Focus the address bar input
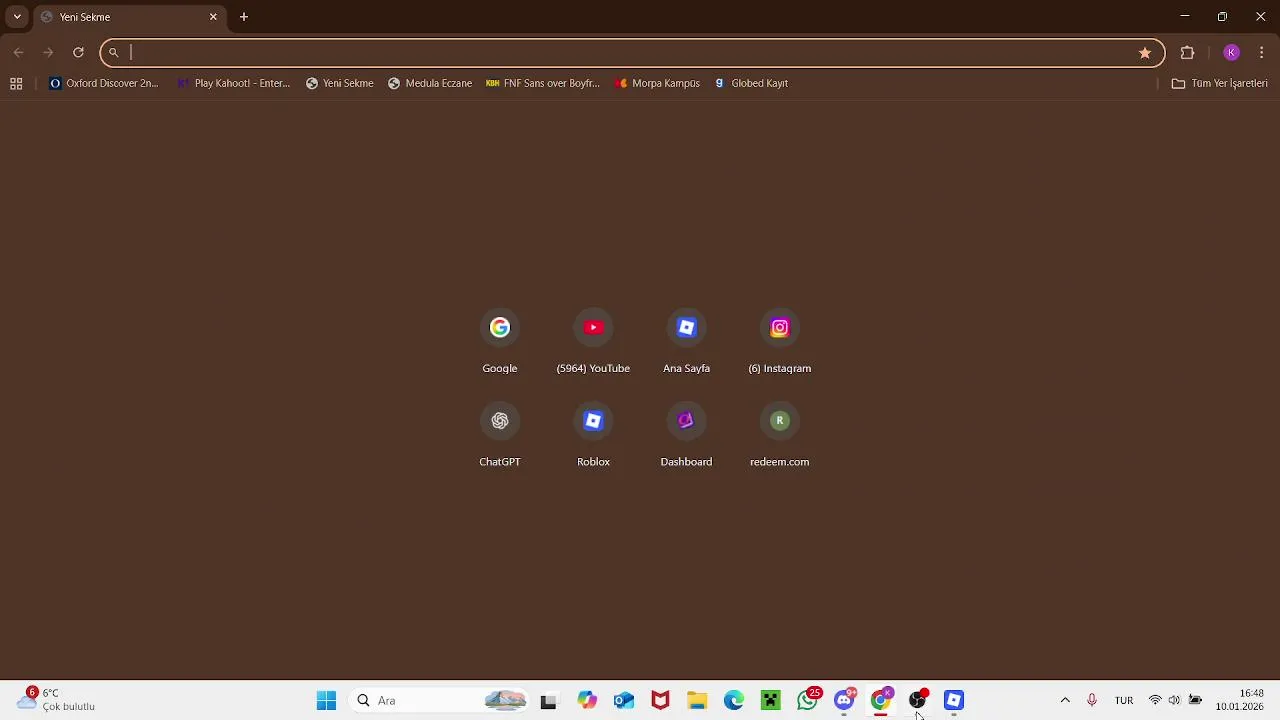This screenshot has height=720, width=1280. coord(630,53)
